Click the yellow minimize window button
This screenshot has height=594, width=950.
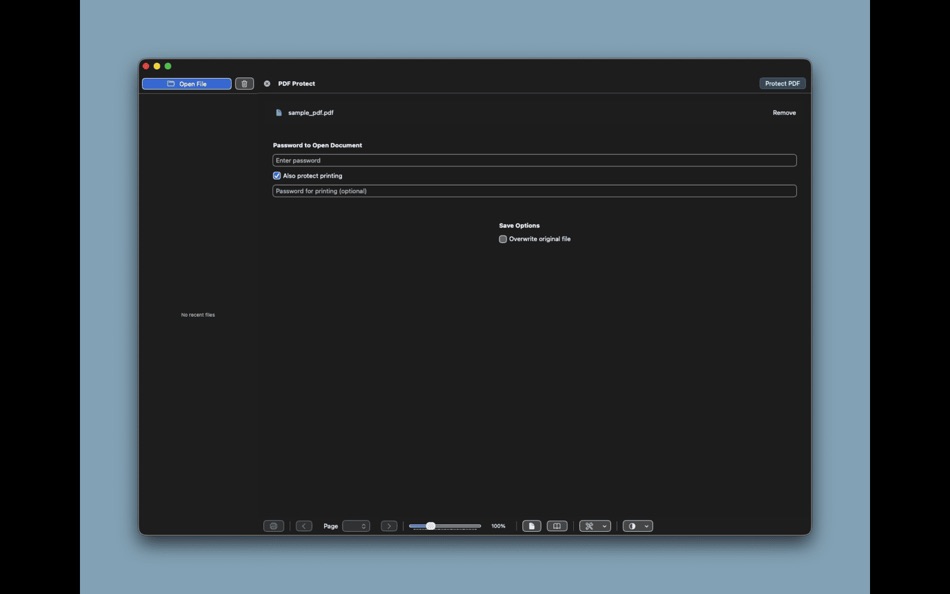[157, 66]
